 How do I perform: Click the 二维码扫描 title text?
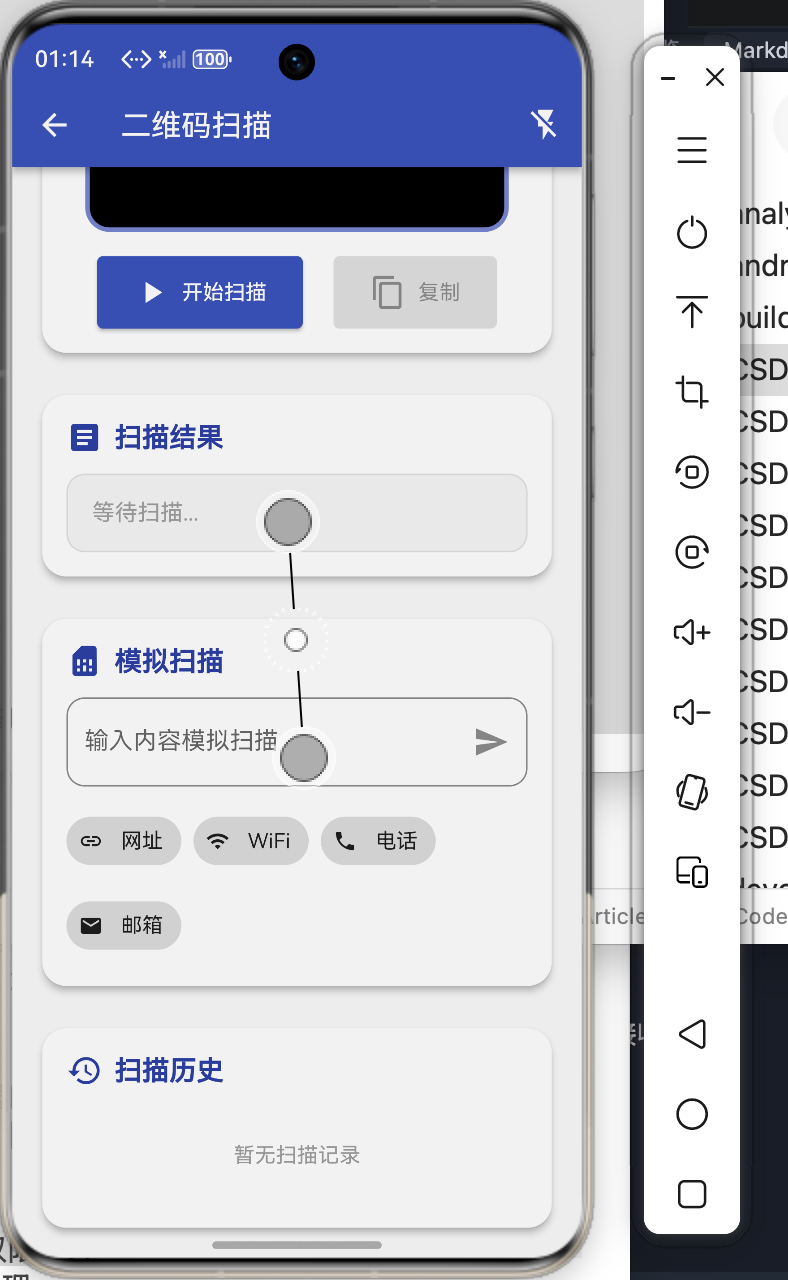[x=196, y=125]
